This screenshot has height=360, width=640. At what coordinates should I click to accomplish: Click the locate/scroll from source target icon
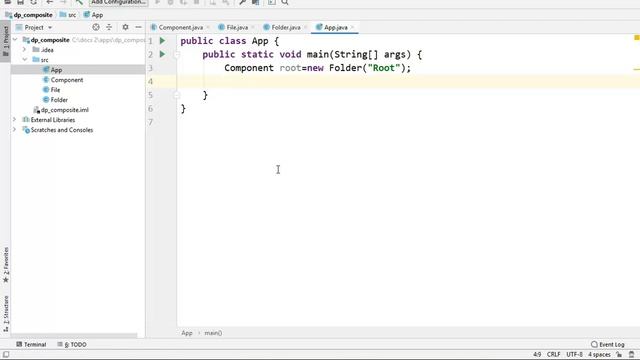click(x=96, y=27)
